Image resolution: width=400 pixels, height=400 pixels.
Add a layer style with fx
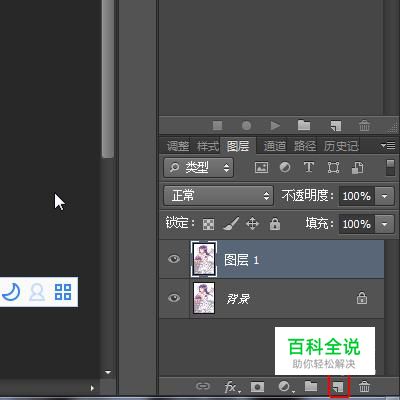click(x=232, y=387)
